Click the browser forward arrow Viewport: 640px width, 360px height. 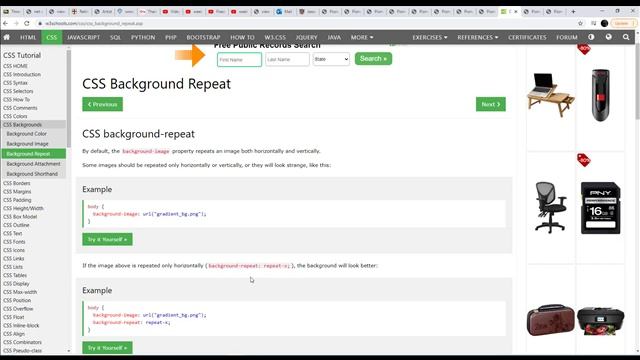click(16, 24)
